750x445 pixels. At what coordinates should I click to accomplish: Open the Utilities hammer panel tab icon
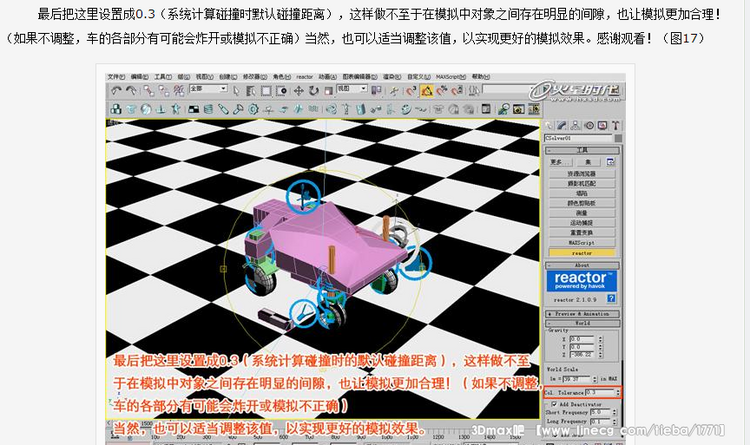click(615, 125)
